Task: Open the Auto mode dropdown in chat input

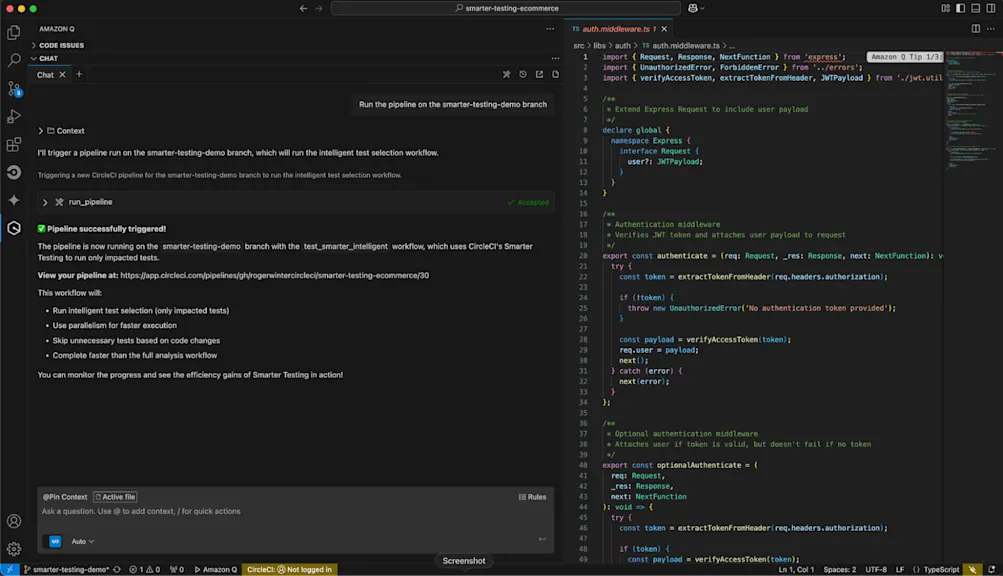Action: point(83,541)
